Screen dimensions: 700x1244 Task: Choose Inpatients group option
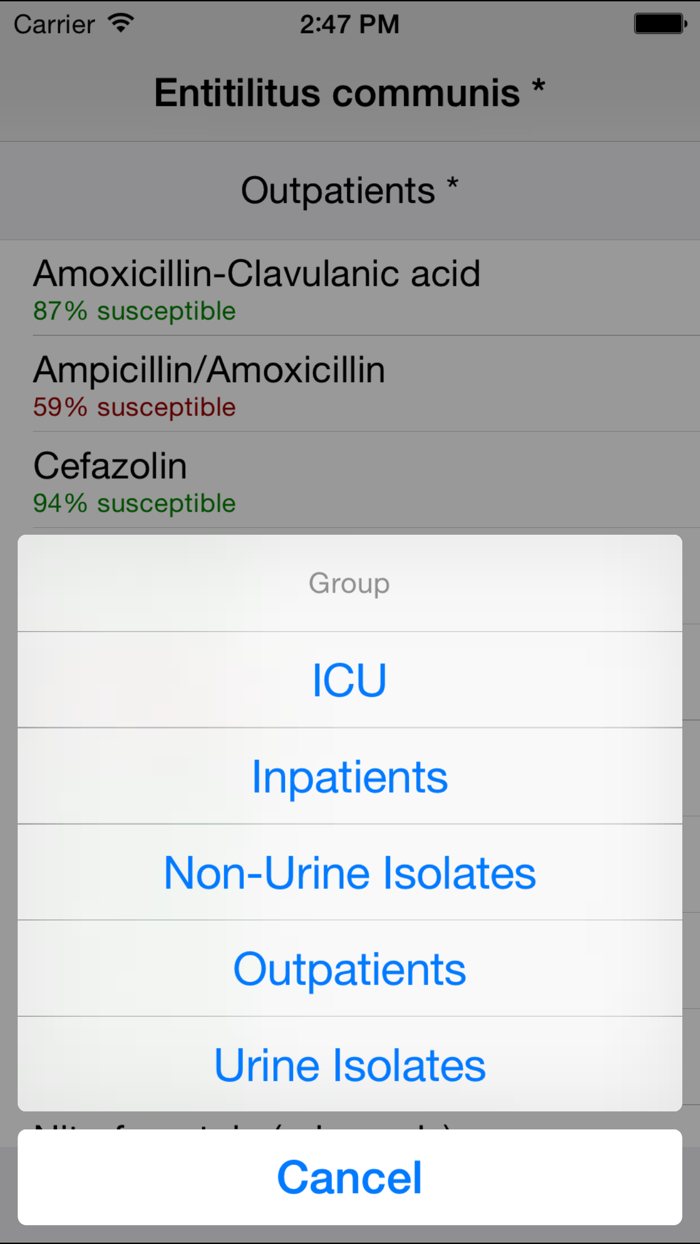[x=349, y=775]
